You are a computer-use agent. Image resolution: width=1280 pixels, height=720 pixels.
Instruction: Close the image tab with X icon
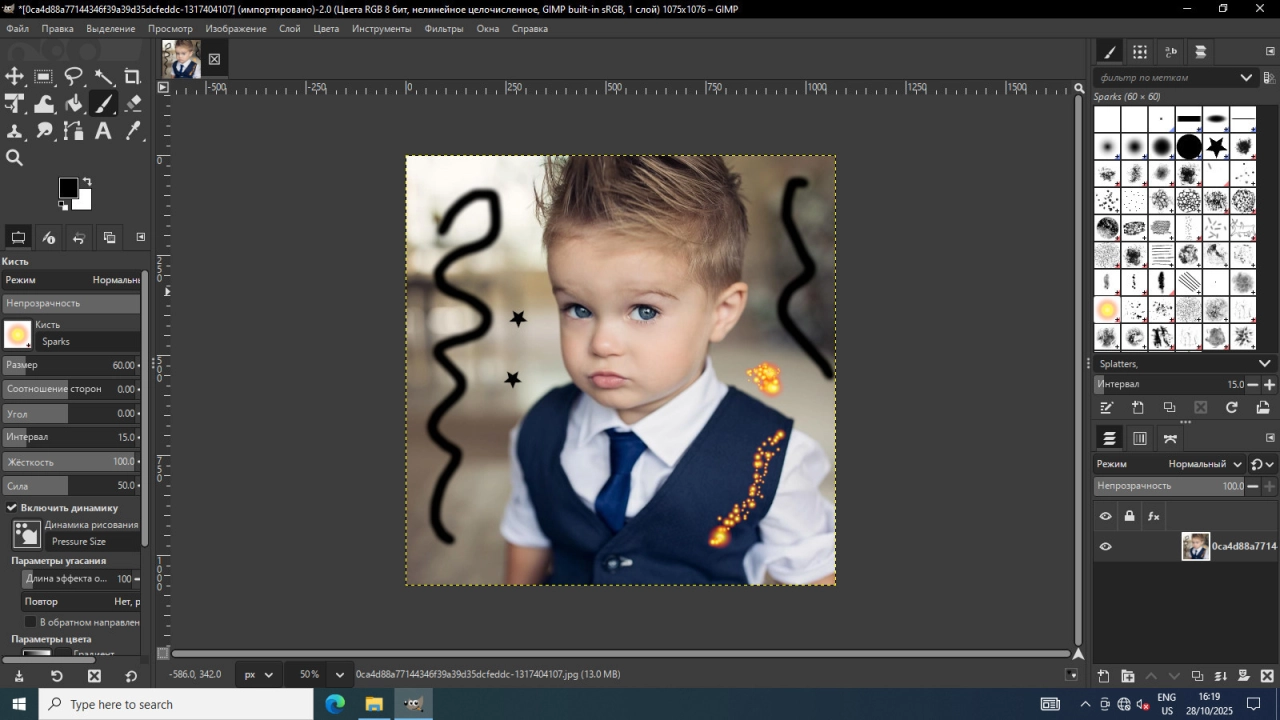point(214,59)
